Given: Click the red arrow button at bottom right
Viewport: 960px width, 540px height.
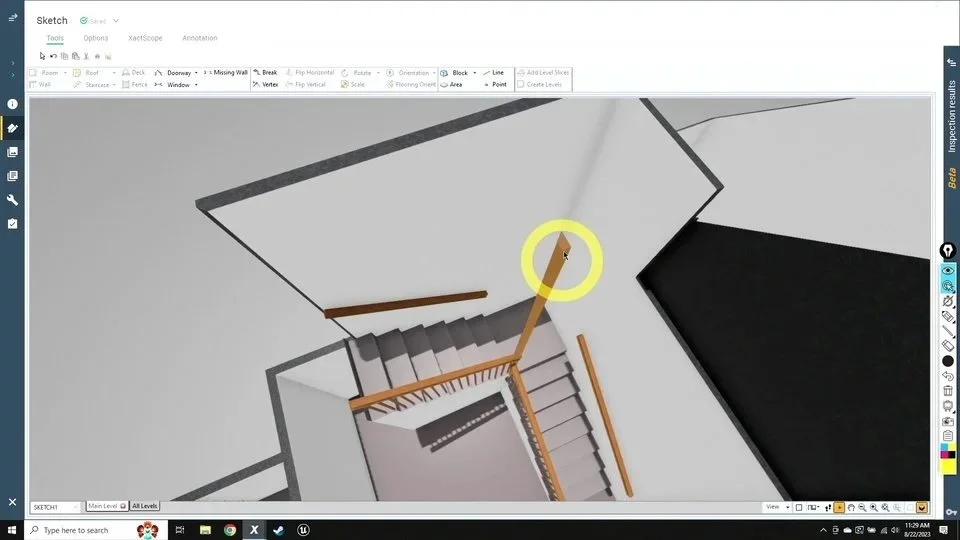Looking at the screenshot, I should (x=922, y=508).
